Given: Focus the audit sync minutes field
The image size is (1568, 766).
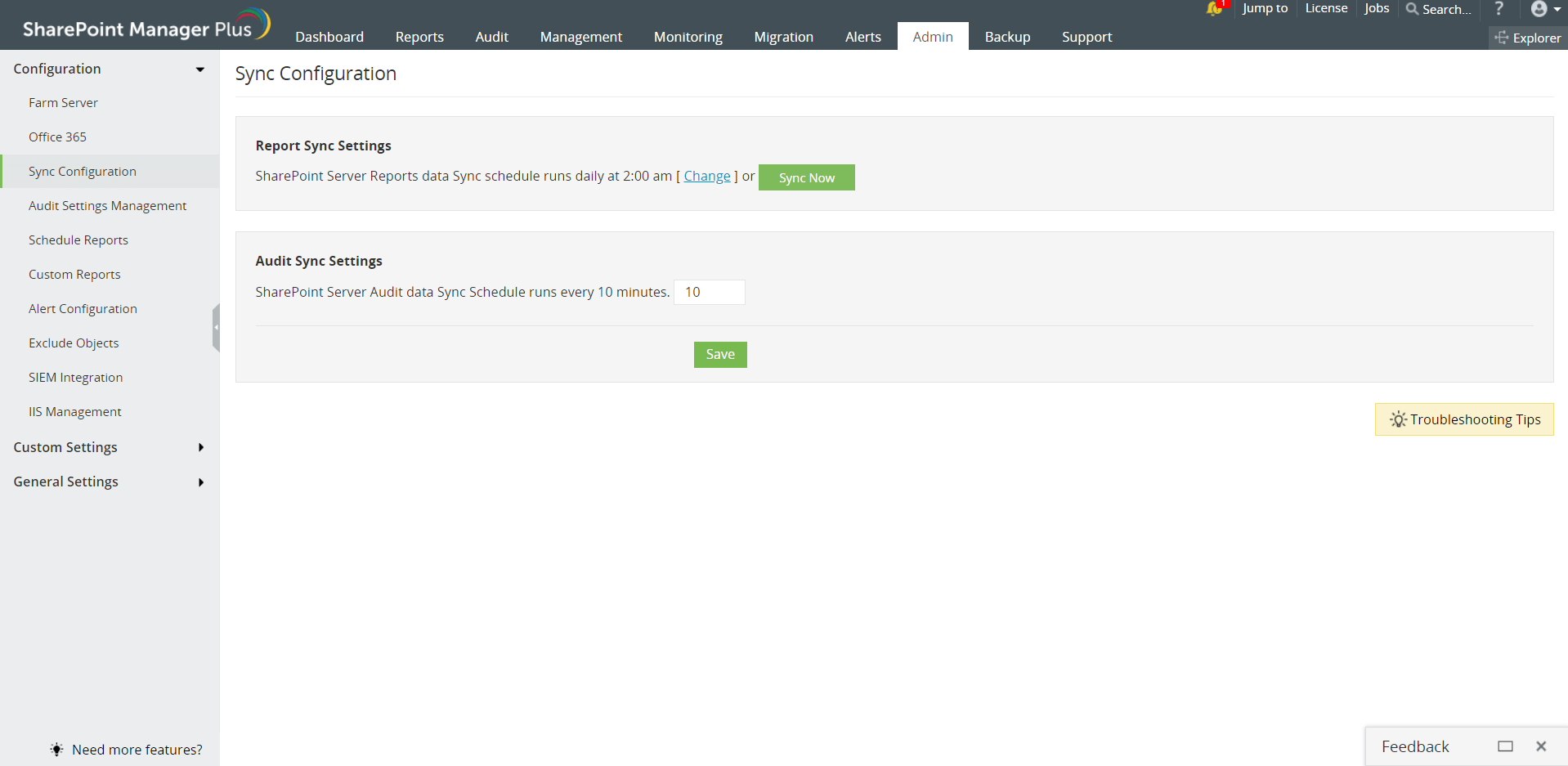Looking at the screenshot, I should 710,292.
